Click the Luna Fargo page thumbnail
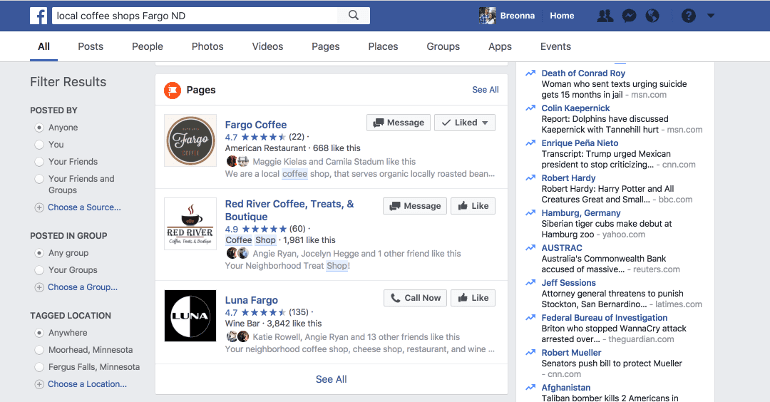The width and height of the screenshot is (770, 402). click(190, 315)
